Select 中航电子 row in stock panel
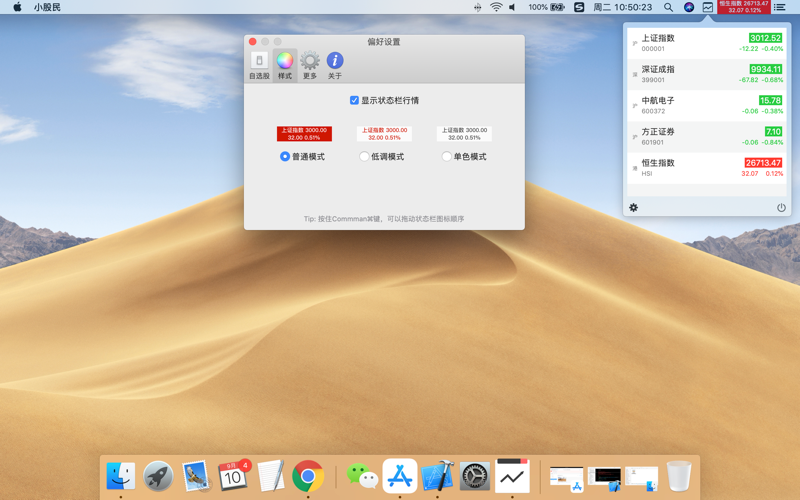 [x=707, y=106]
